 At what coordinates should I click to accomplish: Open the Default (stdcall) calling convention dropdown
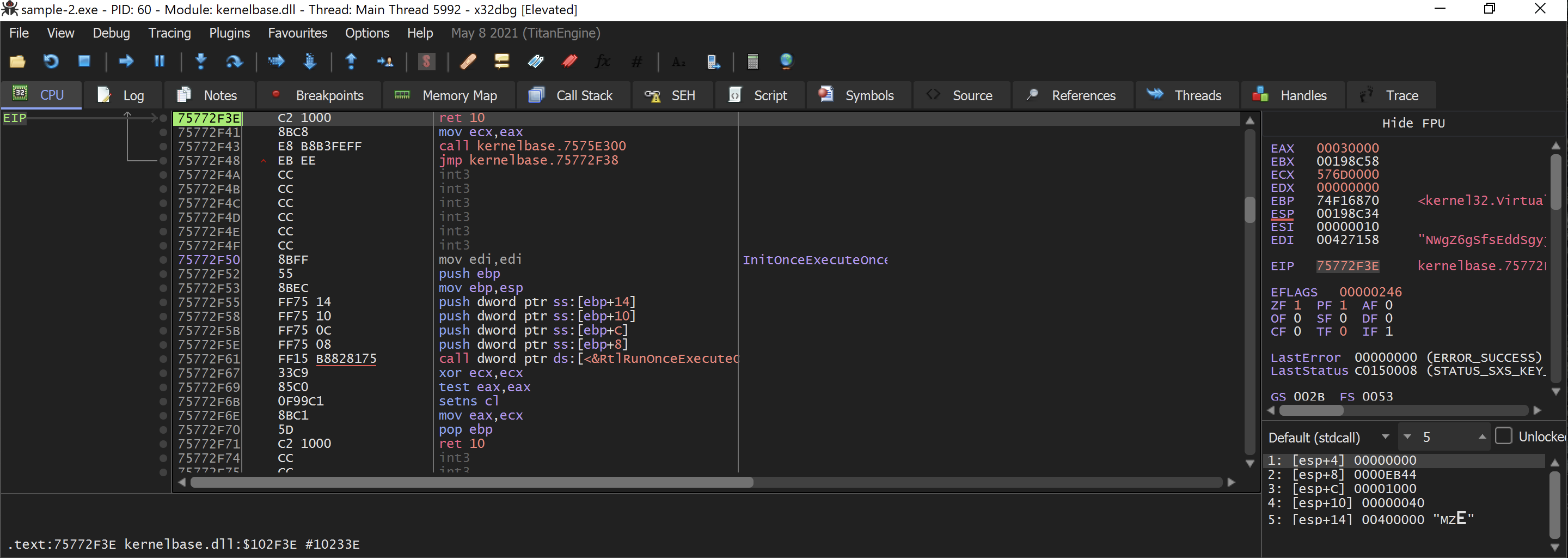tap(1330, 438)
